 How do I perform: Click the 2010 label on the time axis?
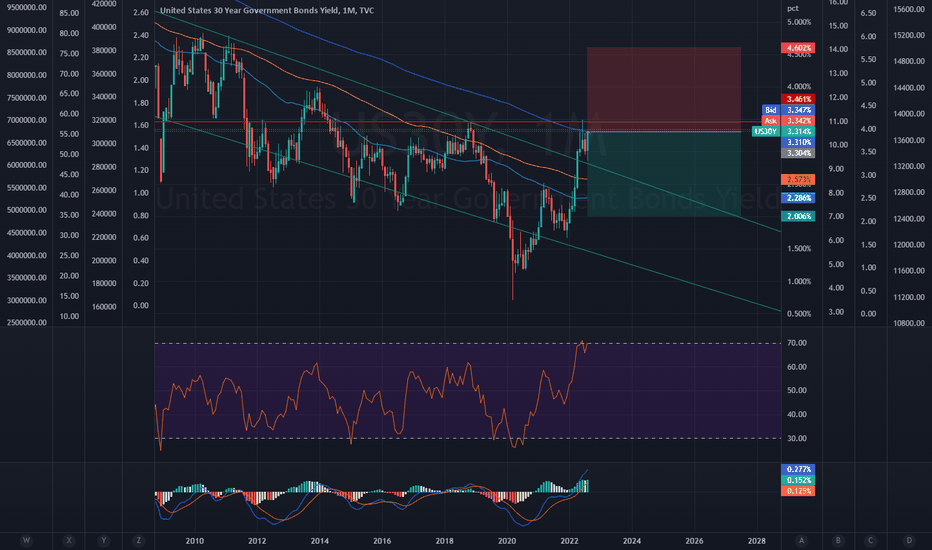tap(194, 540)
